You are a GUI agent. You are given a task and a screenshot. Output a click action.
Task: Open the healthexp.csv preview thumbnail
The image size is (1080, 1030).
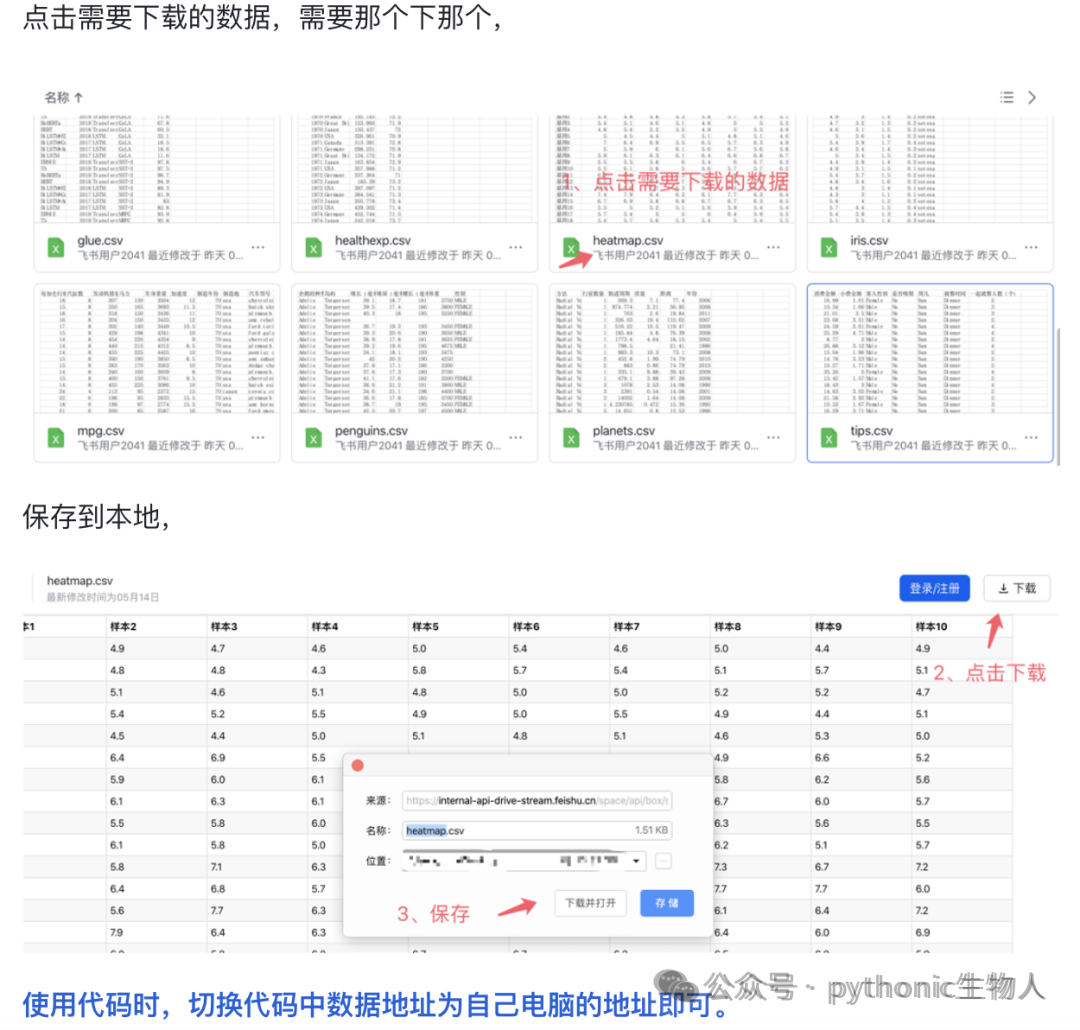[x=415, y=169]
